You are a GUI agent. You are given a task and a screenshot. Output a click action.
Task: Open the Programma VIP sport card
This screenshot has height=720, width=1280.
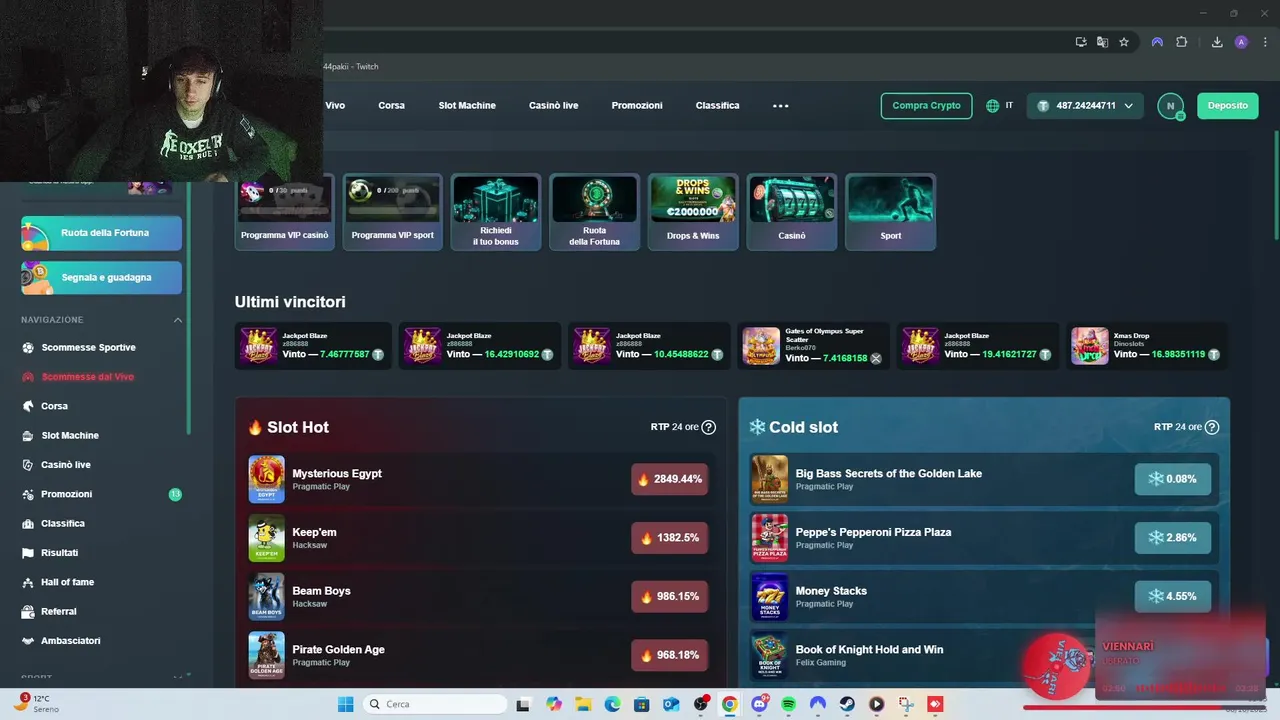coord(393,212)
